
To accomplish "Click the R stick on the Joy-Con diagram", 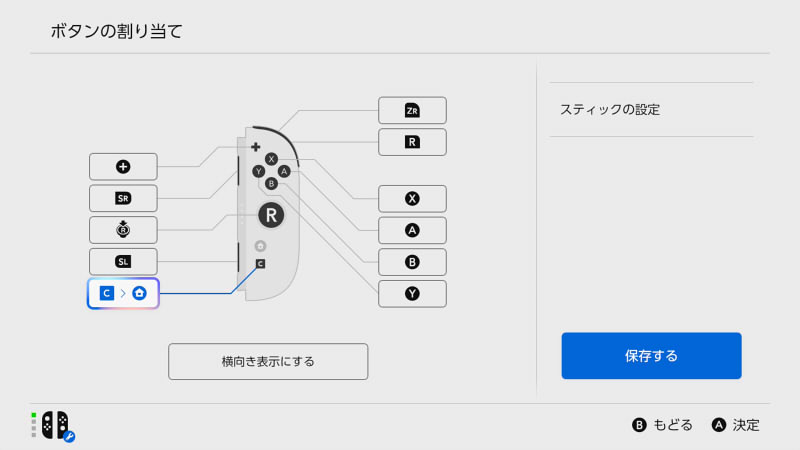I will 271,215.
